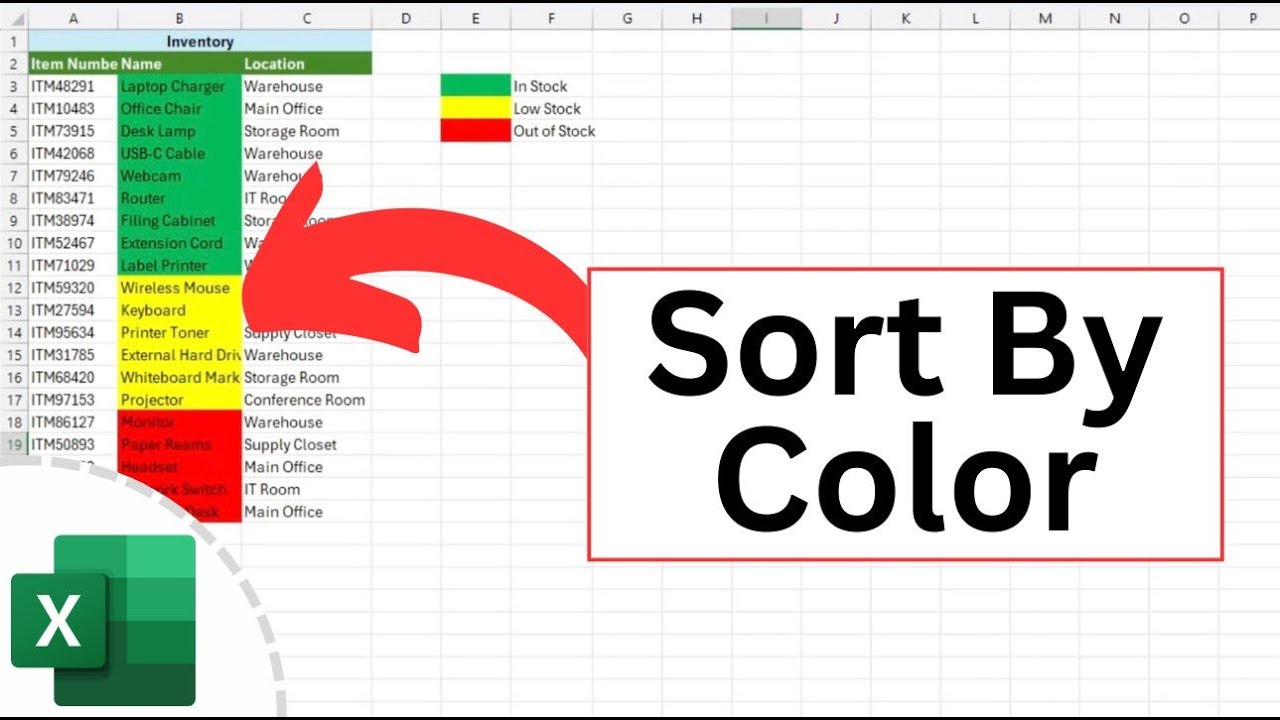Click the Monitor cell
This screenshot has width=1280, height=720.
179,422
